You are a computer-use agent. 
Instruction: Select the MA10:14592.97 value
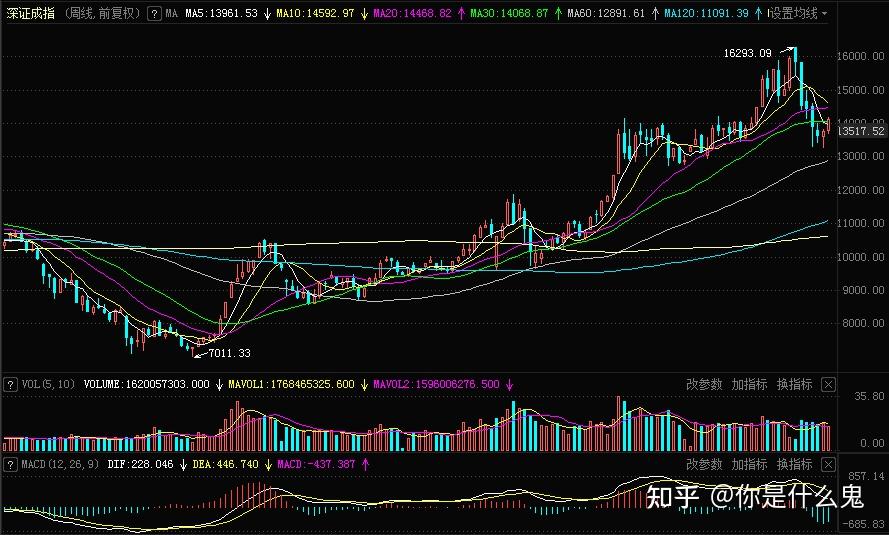click(315, 13)
